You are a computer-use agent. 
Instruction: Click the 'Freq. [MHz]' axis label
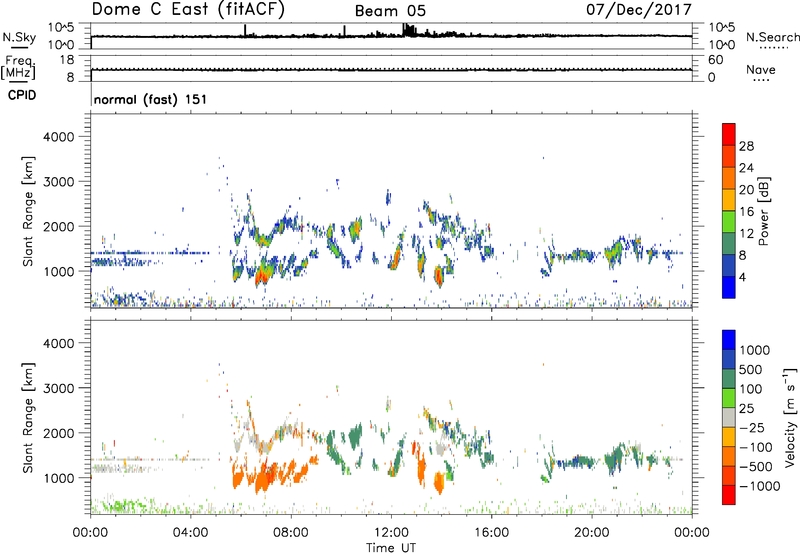point(18,68)
